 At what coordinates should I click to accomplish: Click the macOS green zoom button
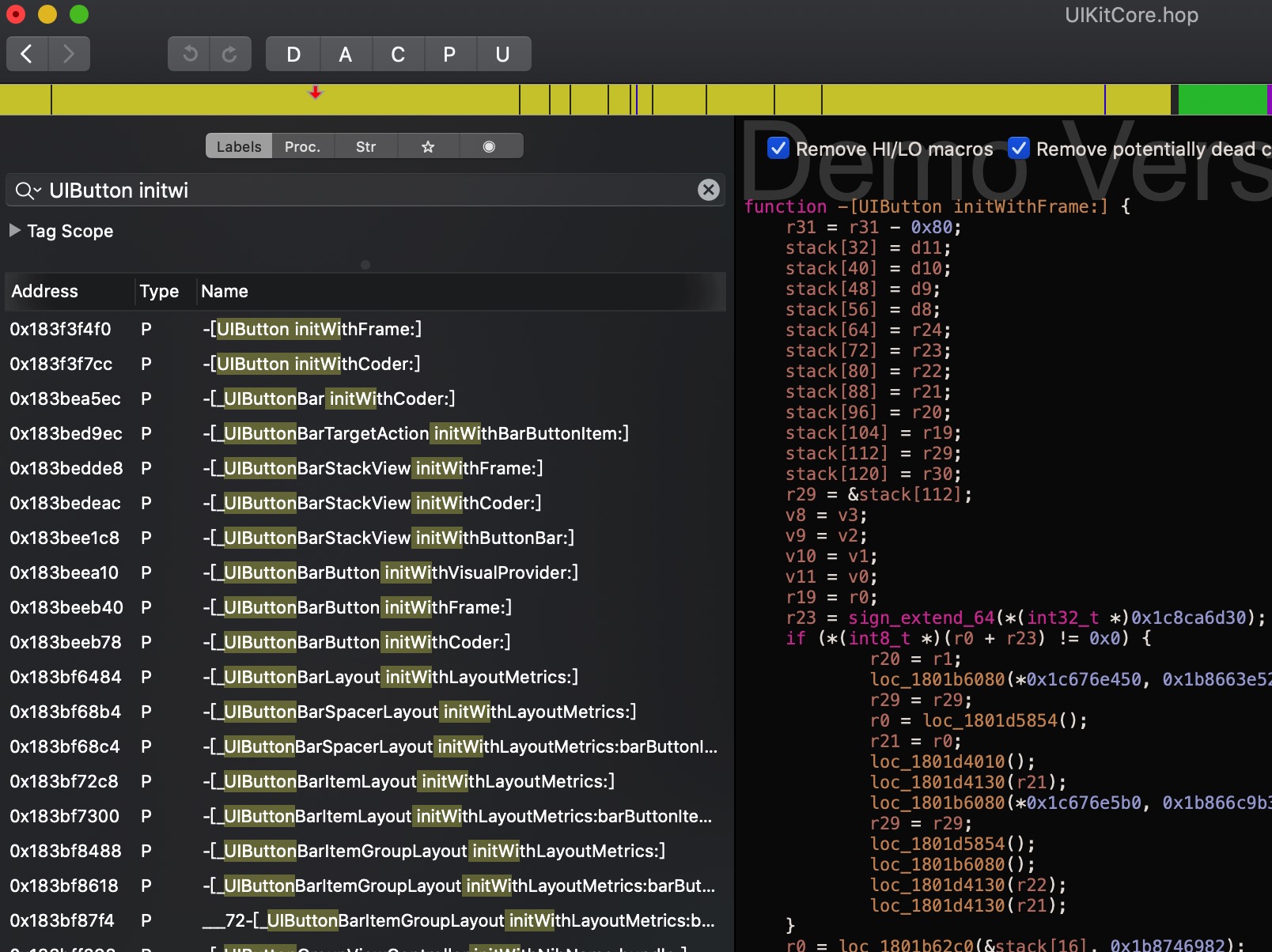click(x=79, y=14)
